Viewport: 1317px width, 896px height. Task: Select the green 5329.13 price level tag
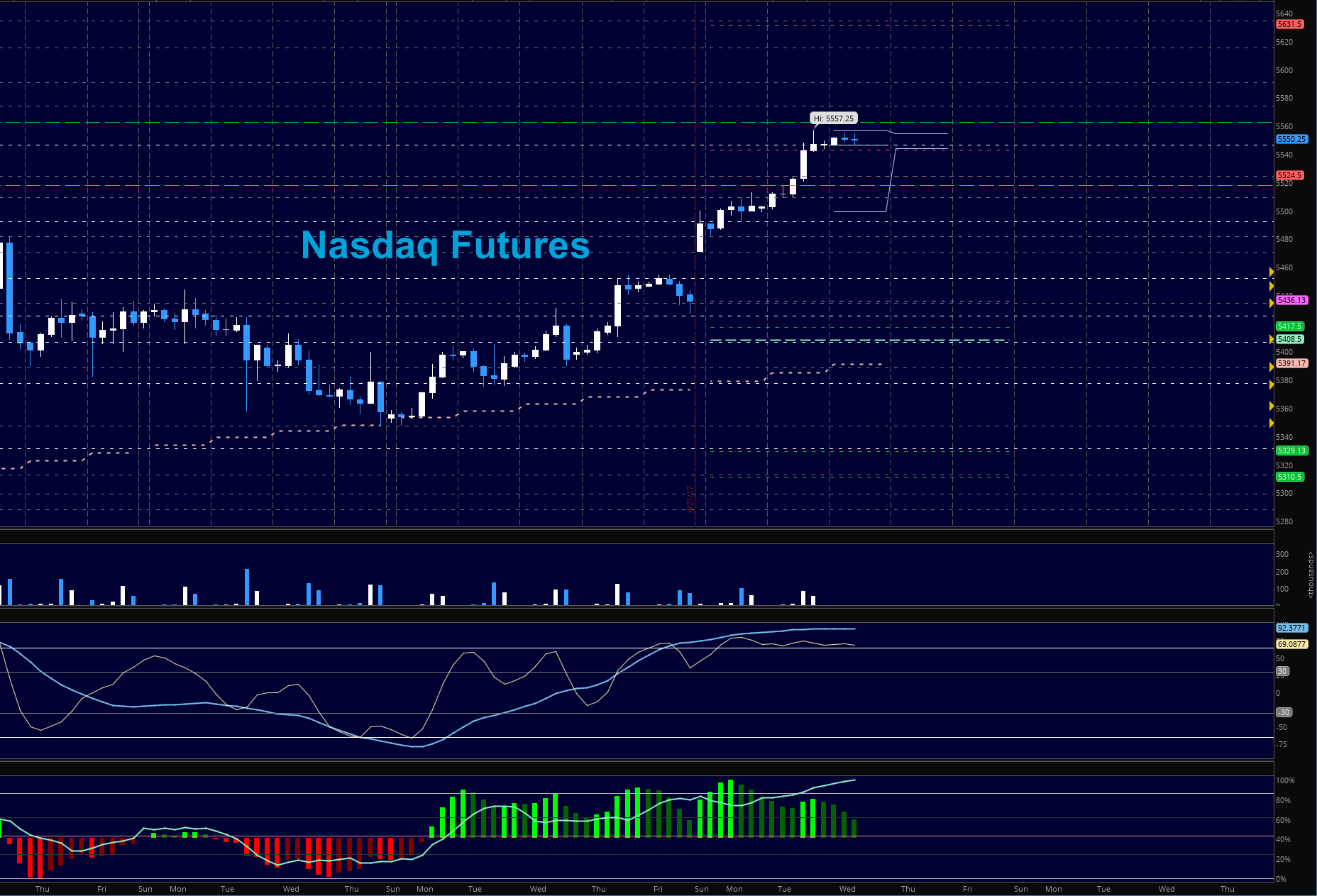[x=1291, y=450]
